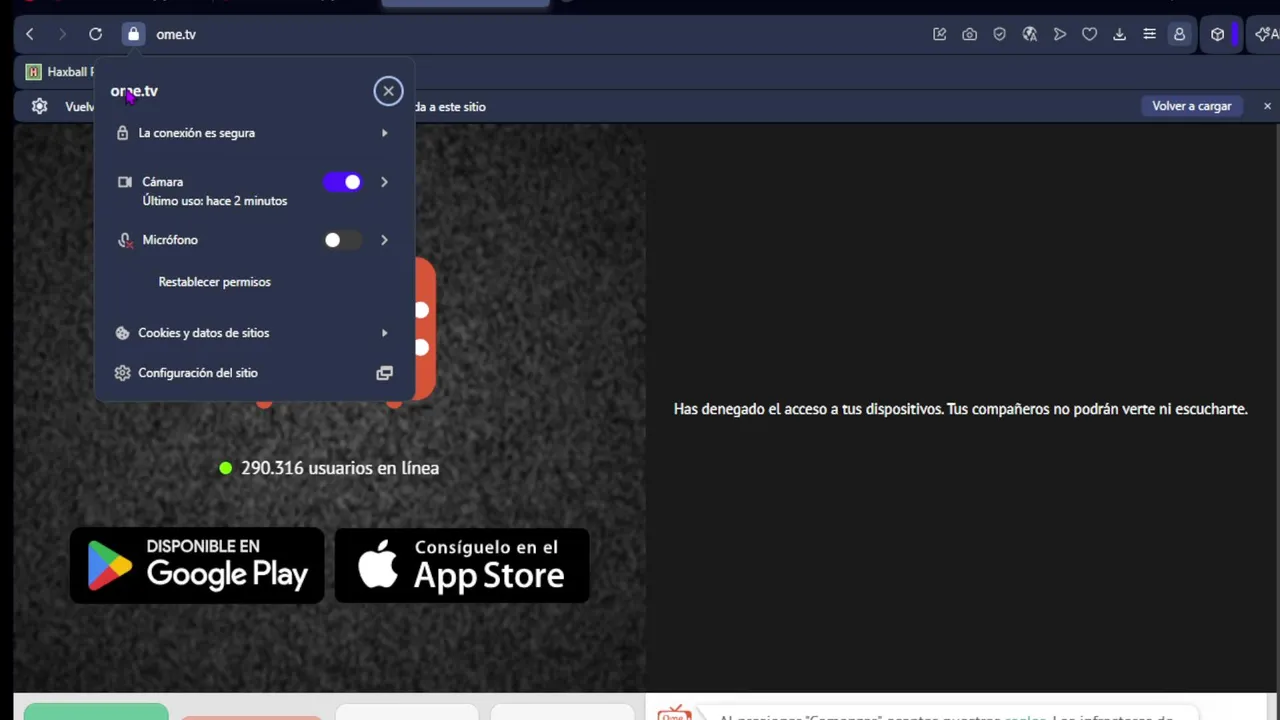Click Volver a cargar button
This screenshot has width=1280, height=720.
point(1191,106)
